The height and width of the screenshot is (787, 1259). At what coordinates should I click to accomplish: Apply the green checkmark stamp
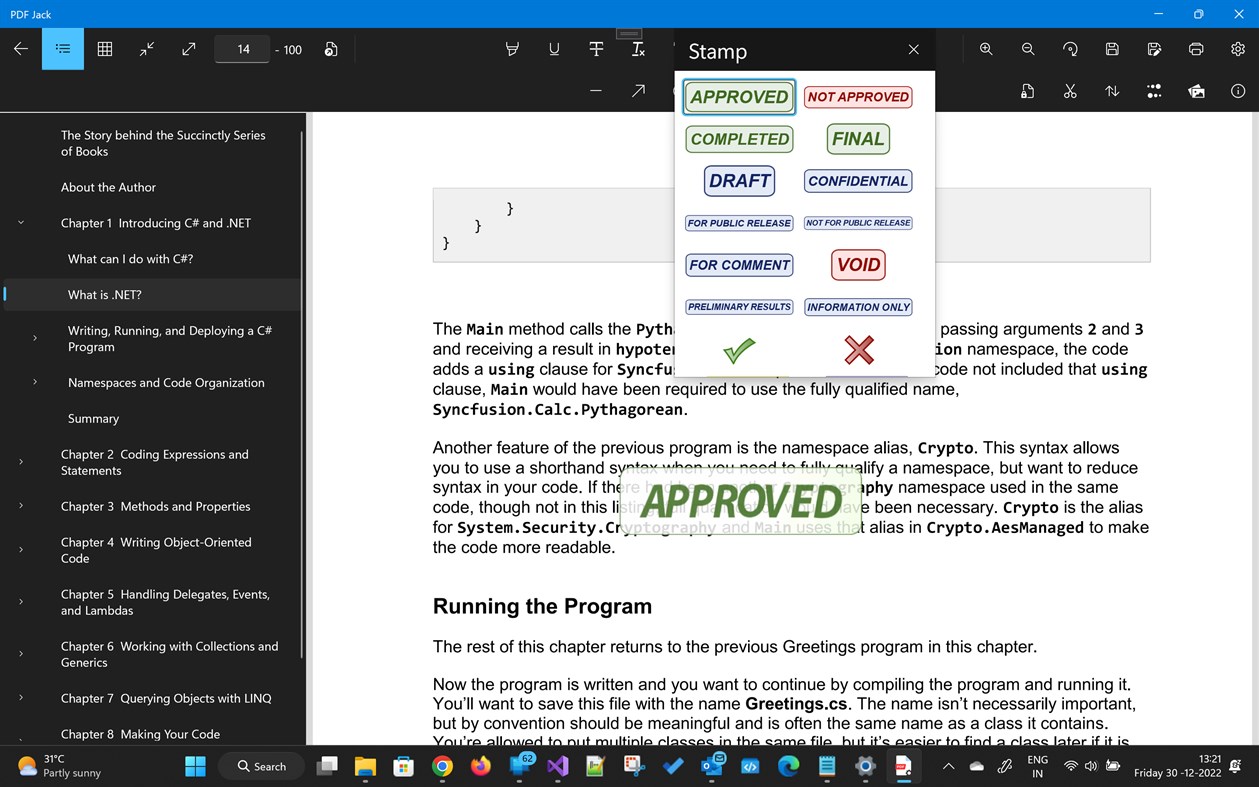point(738,350)
